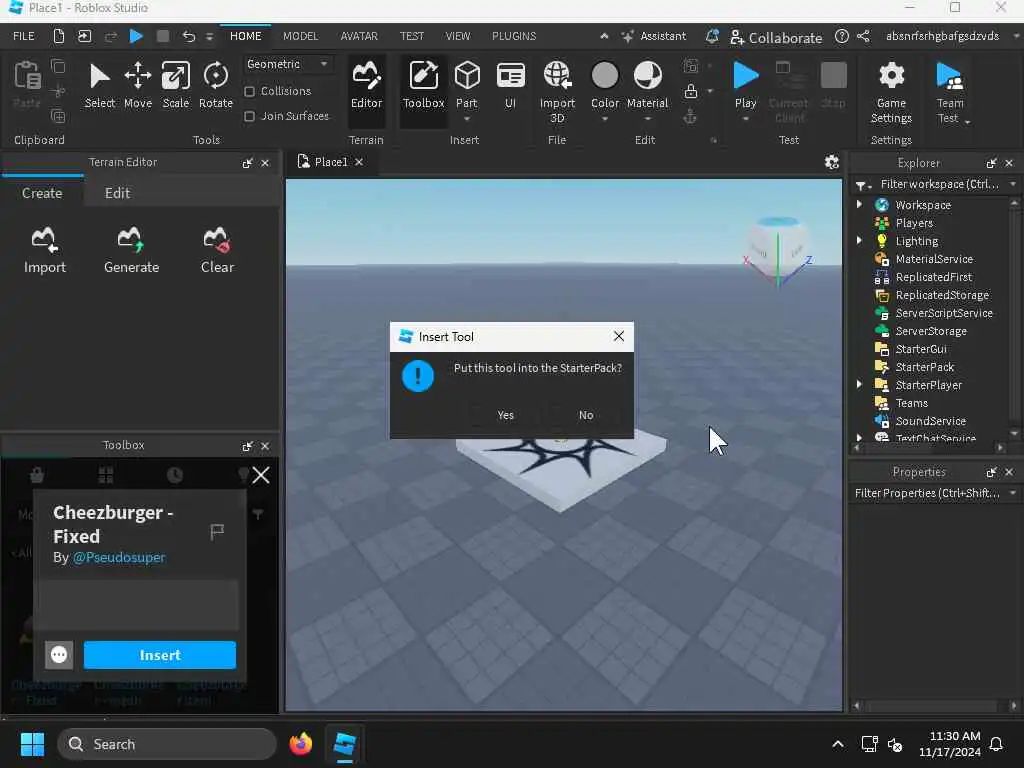Open the Assistant in the top bar
This screenshot has width=1024, height=768.
[654, 37]
